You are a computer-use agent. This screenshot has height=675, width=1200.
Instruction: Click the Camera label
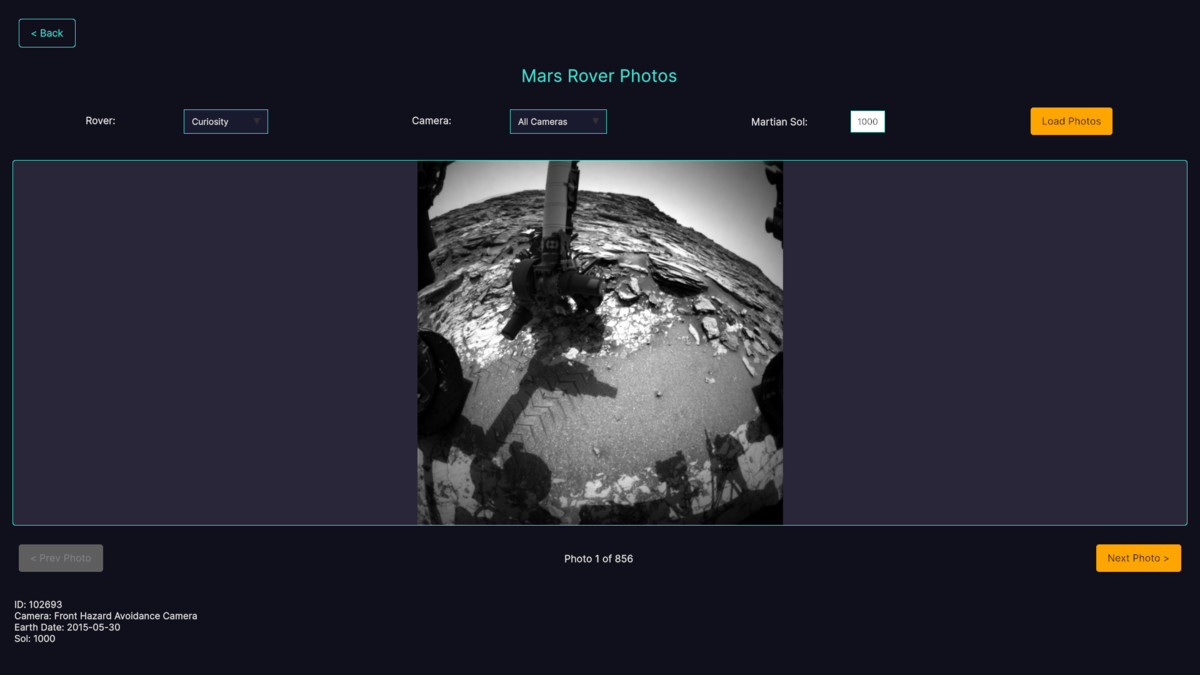coord(431,121)
